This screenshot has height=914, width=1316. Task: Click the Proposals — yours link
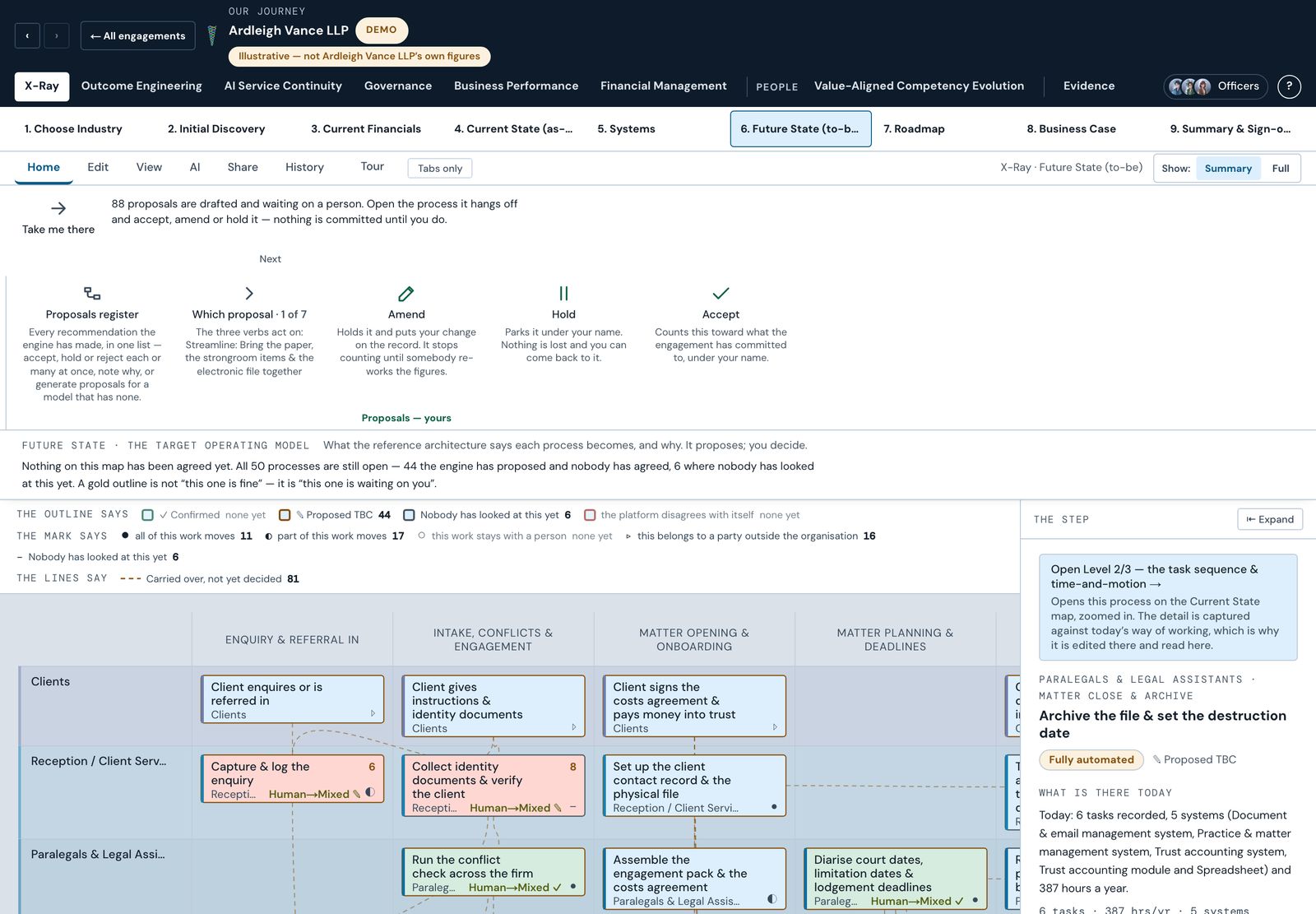coord(406,418)
